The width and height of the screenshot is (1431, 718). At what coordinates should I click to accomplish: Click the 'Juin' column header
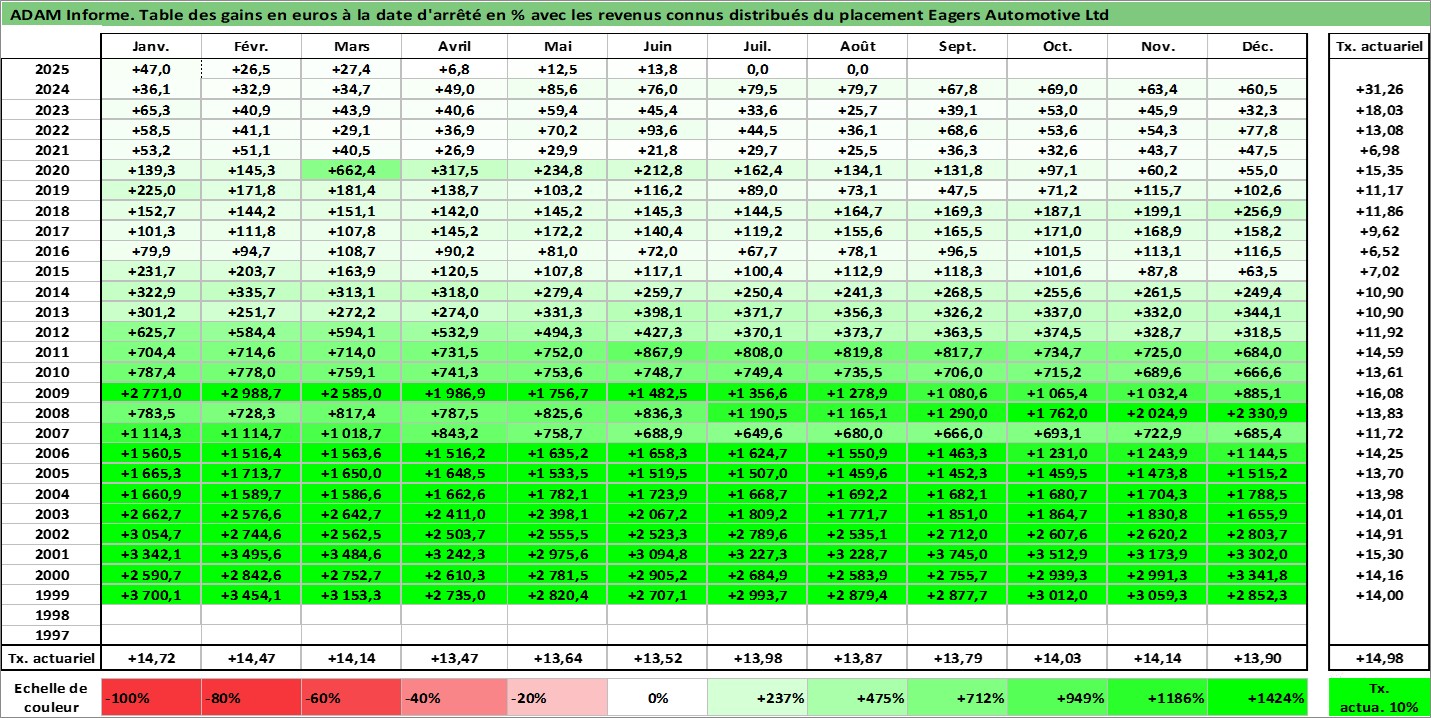click(657, 47)
